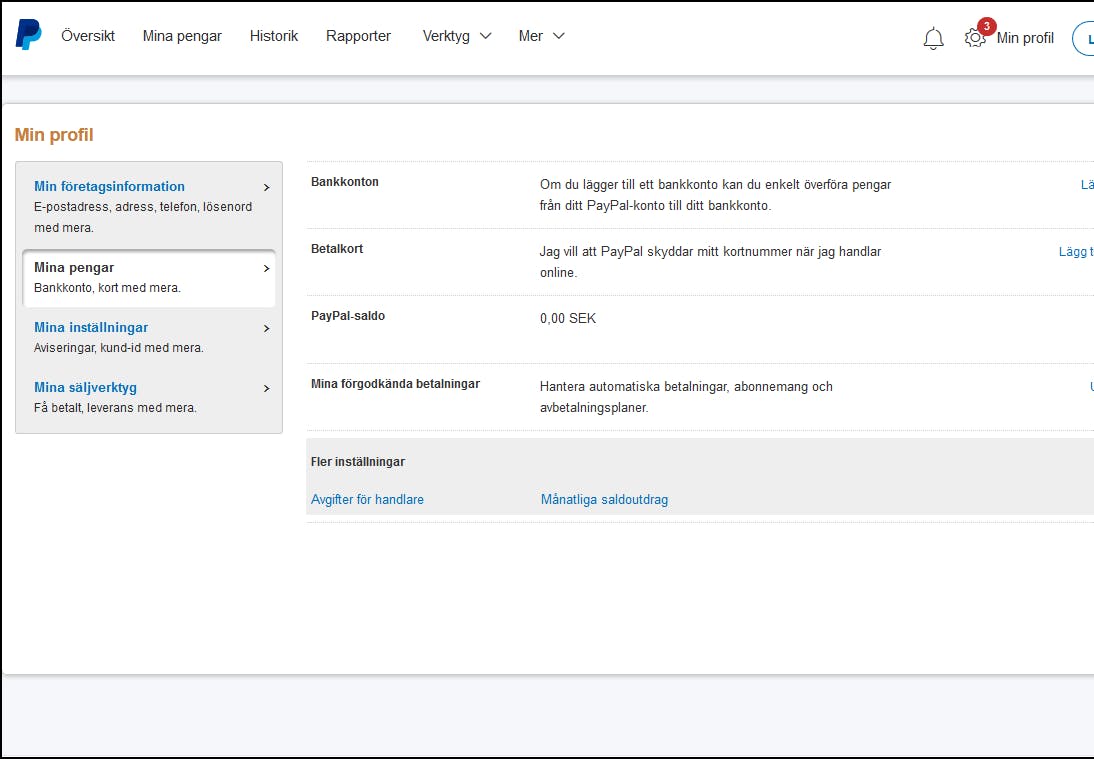Open Månatliga saldoutdrag link
This screenshot has height=759, width=1094.
604,499
